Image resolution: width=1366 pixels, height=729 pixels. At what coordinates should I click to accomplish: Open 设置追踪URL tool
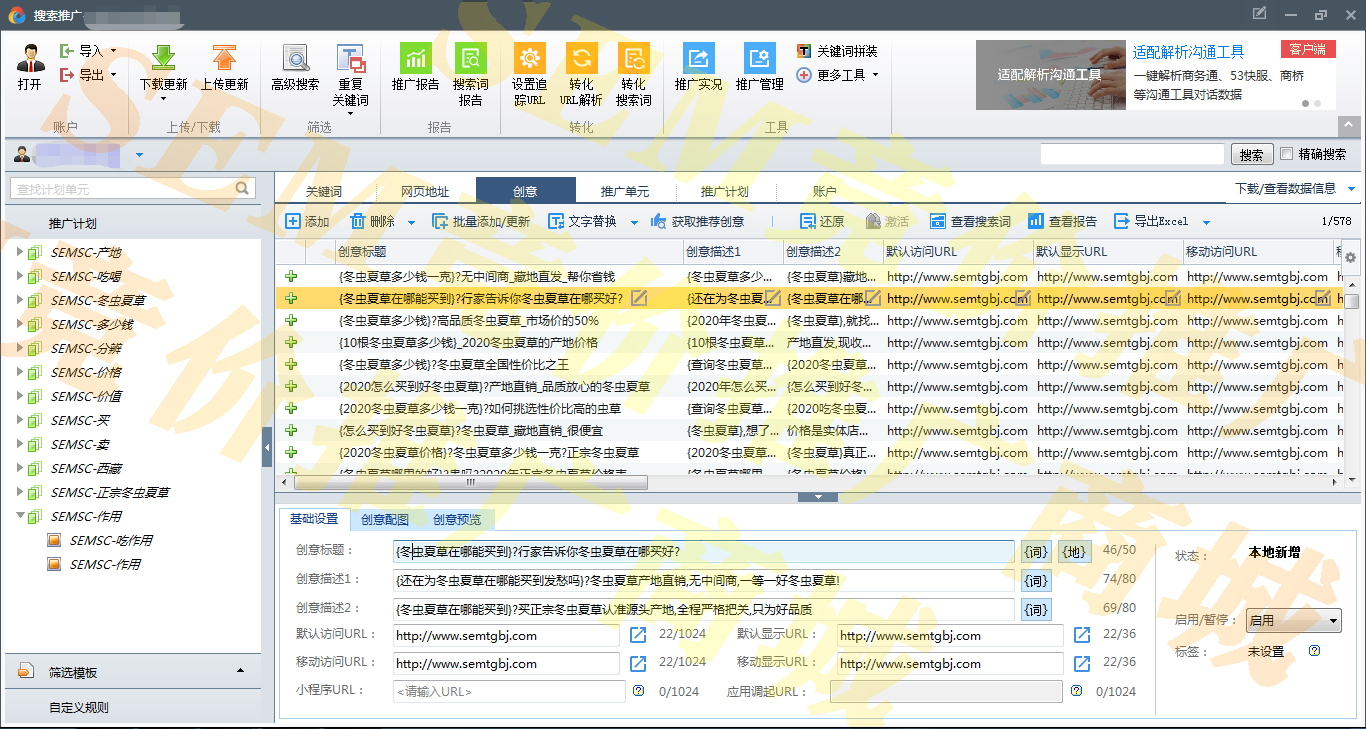tap(529, 60)
